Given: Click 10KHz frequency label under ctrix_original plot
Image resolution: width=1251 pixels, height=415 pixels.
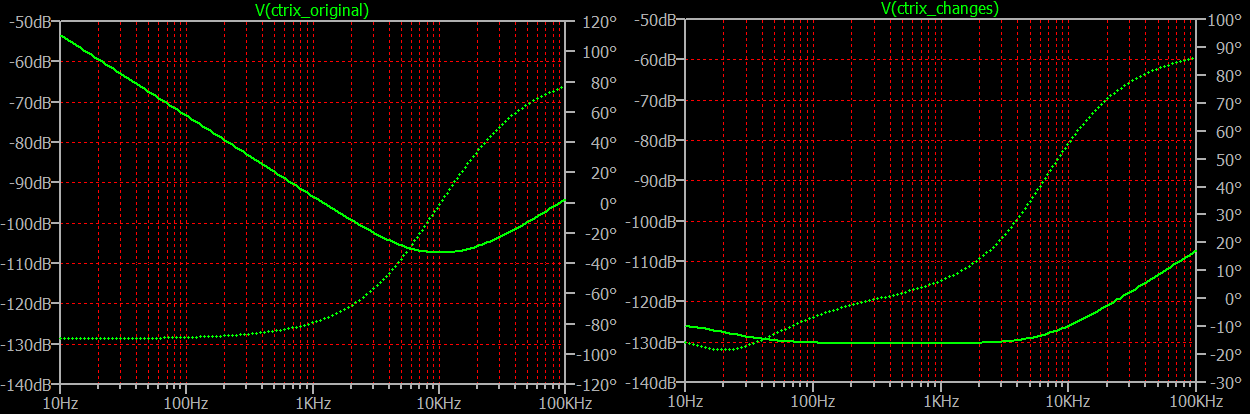Looking at the screenshot, I should tap(439, 402).
